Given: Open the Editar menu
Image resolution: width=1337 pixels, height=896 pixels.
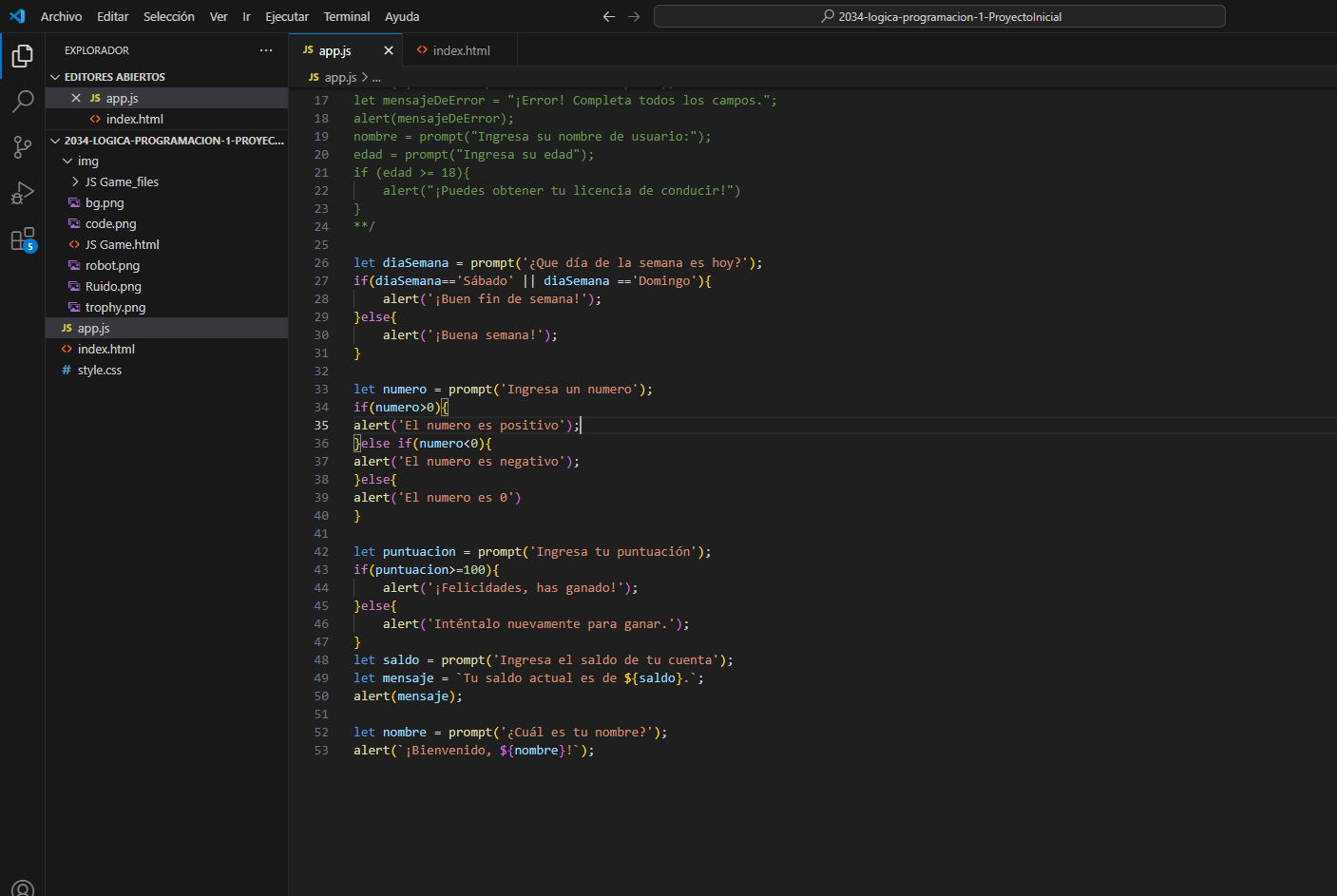Looking at the screenshot, I should tap(112, 16).
